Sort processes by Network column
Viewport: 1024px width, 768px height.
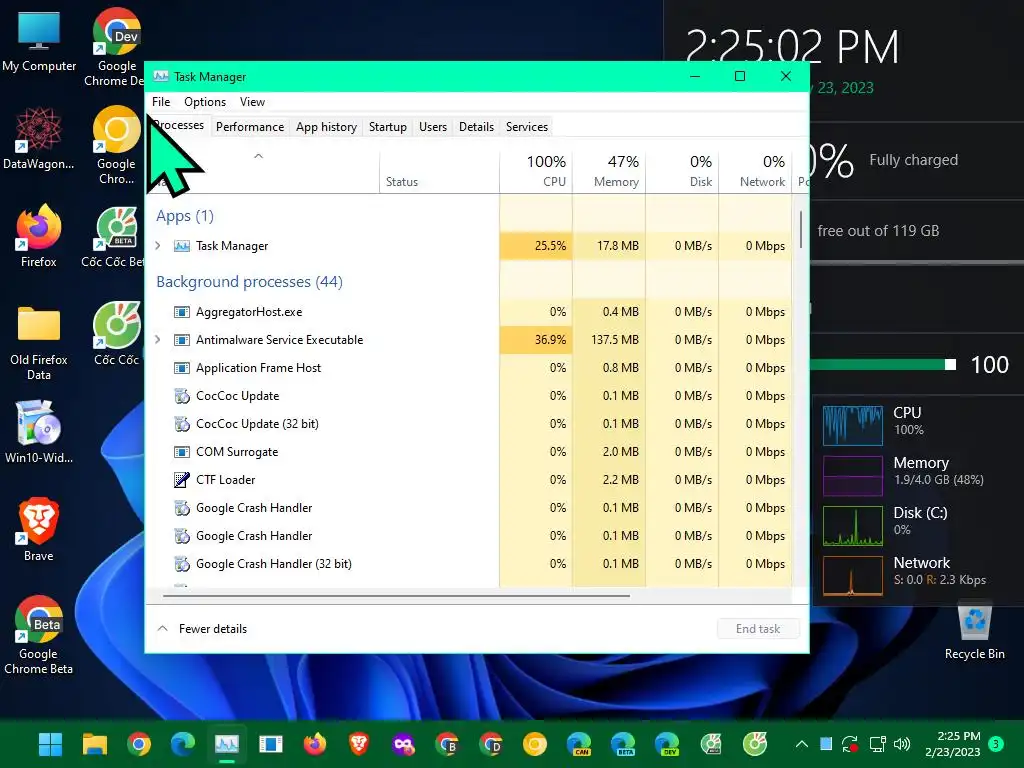click(x=756, y=172)
